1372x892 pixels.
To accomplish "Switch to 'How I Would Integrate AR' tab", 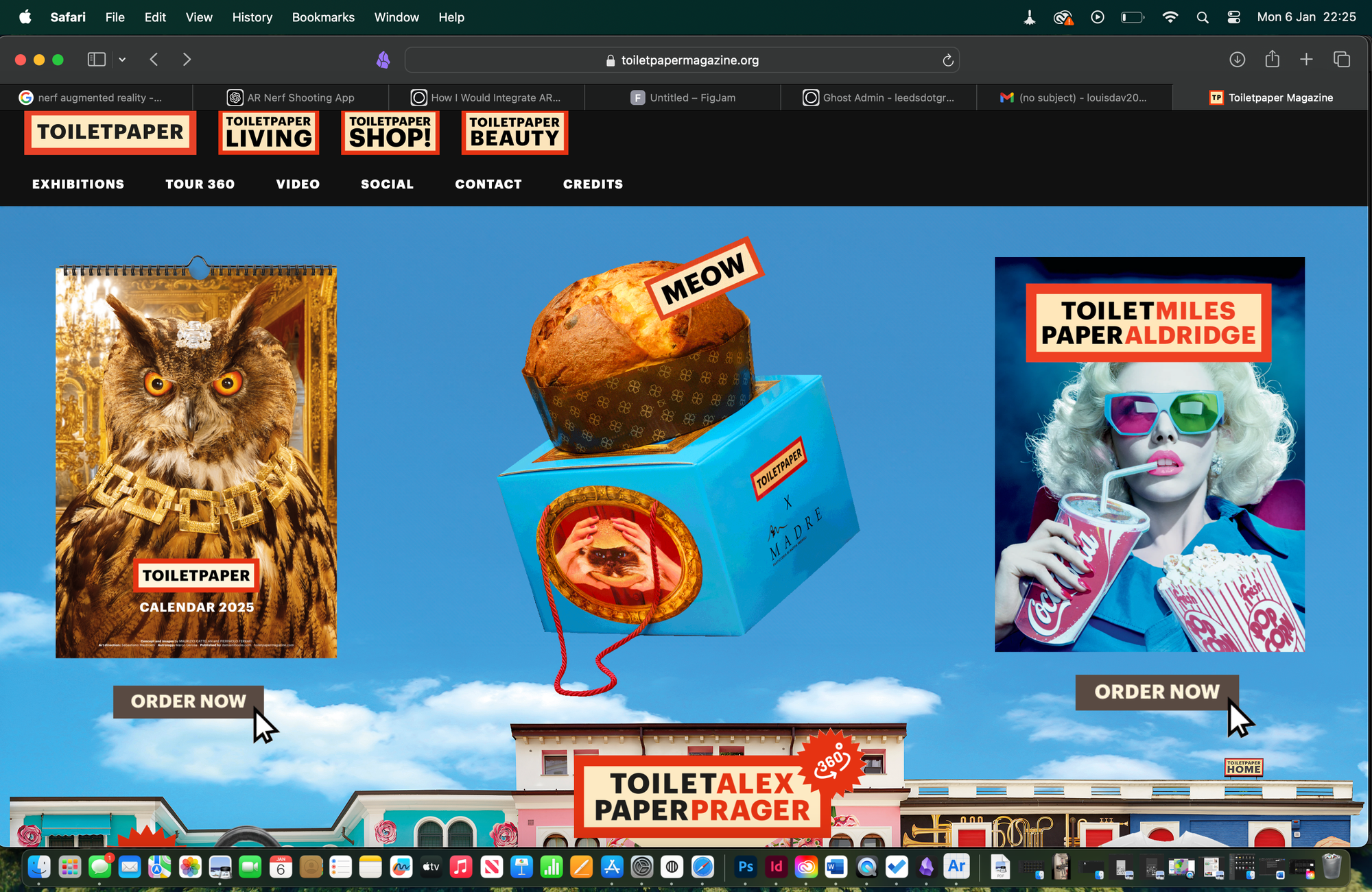I will 486,97.
